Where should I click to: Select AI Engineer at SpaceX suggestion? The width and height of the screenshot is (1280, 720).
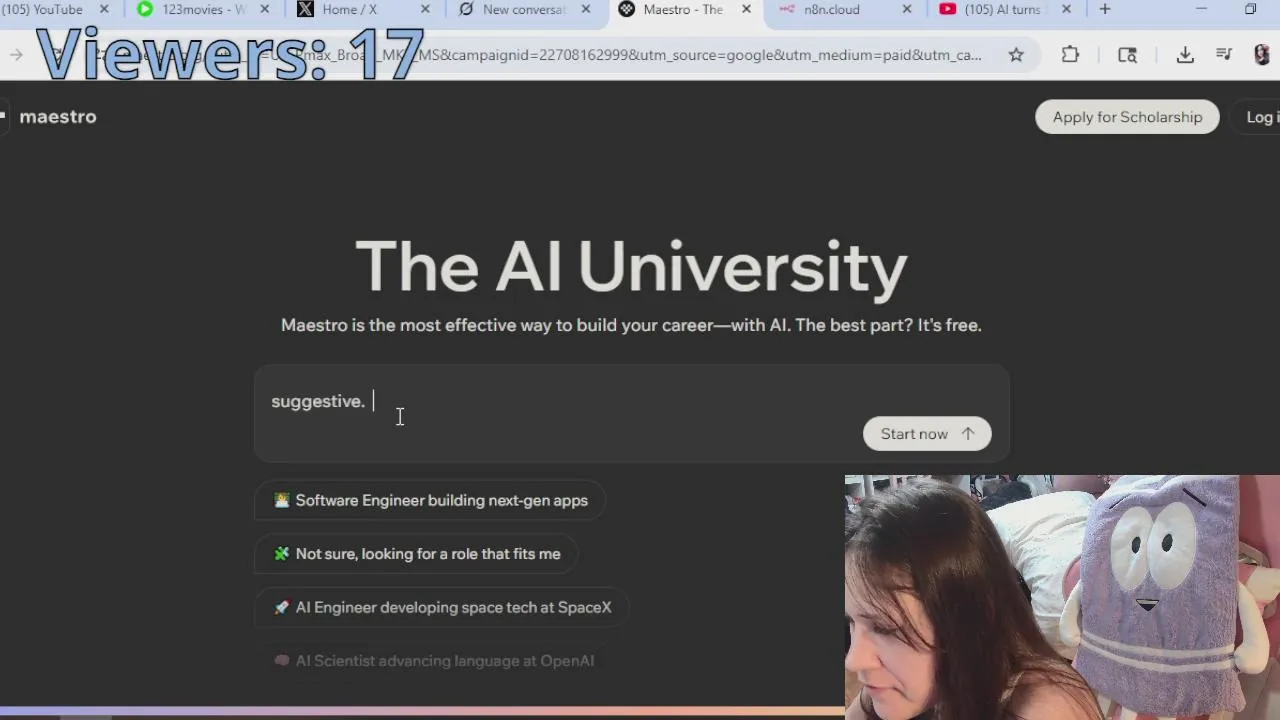point(442,607)
